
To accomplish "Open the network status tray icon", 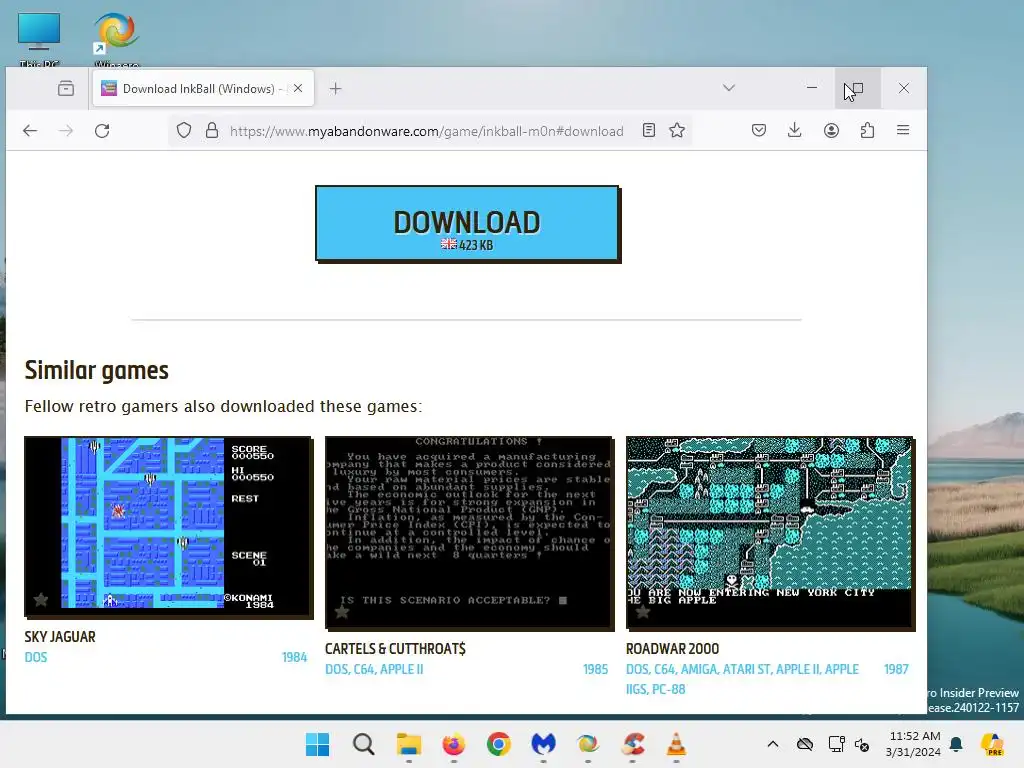I will click(x=836, y=744).
